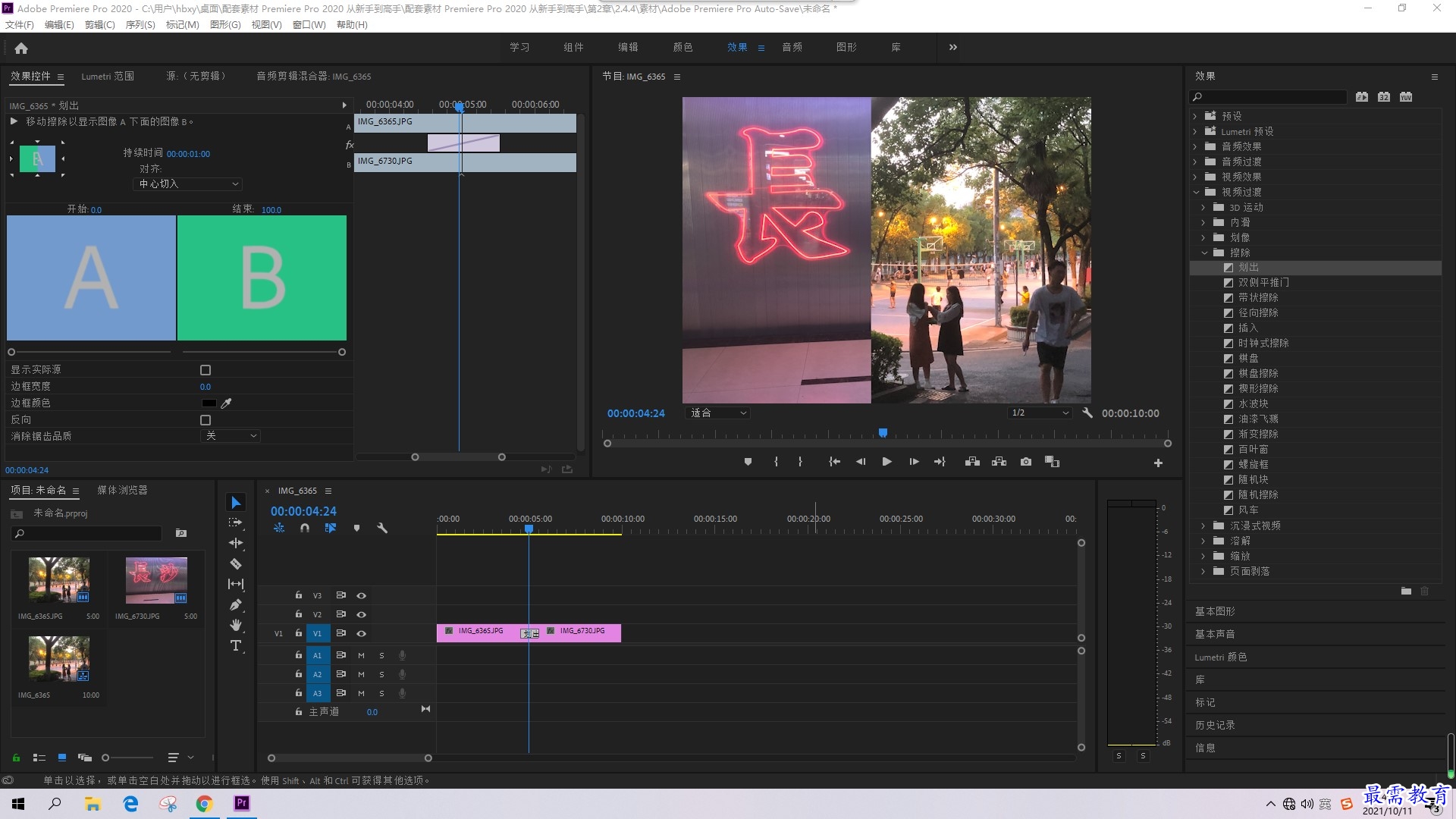
Task: Enable 显示实际源 checkbox
Action: tap(206, 370)
